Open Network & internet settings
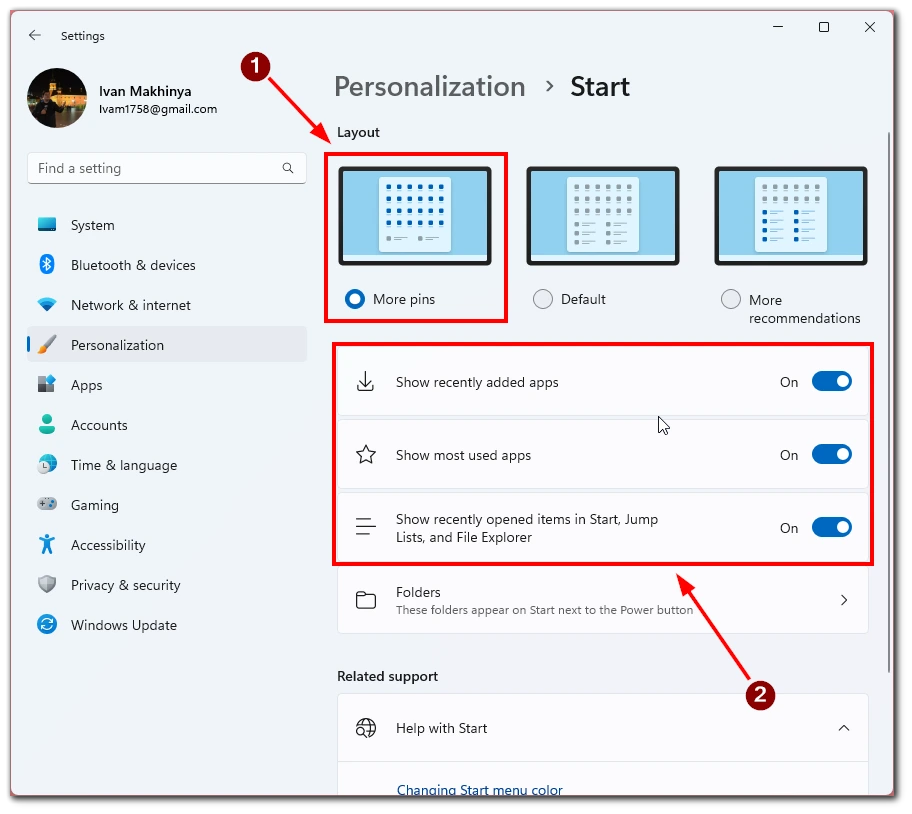 pos(167,305)
